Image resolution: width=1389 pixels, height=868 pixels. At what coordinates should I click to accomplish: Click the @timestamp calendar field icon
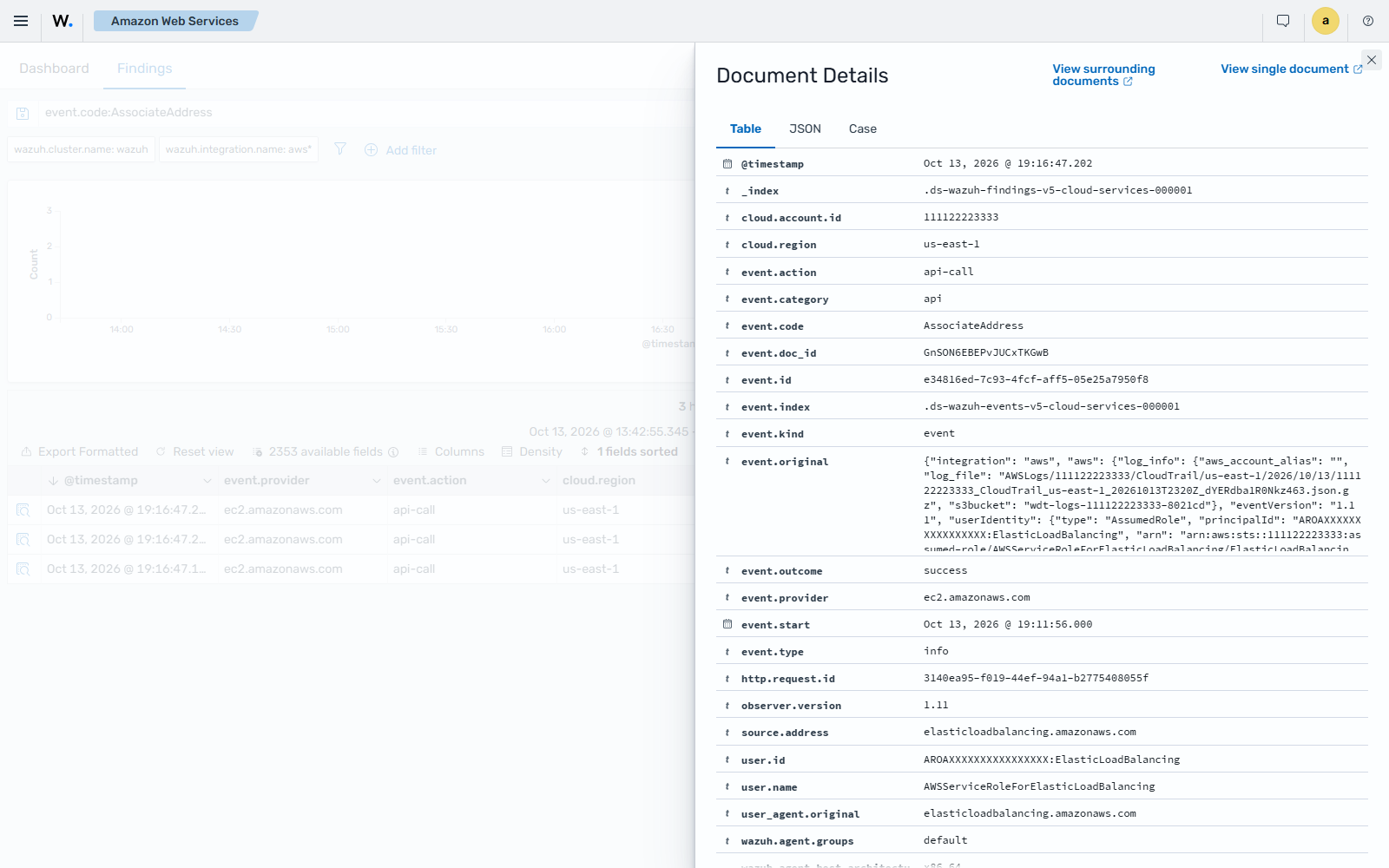pyautogui.click(x=727, y=163)
